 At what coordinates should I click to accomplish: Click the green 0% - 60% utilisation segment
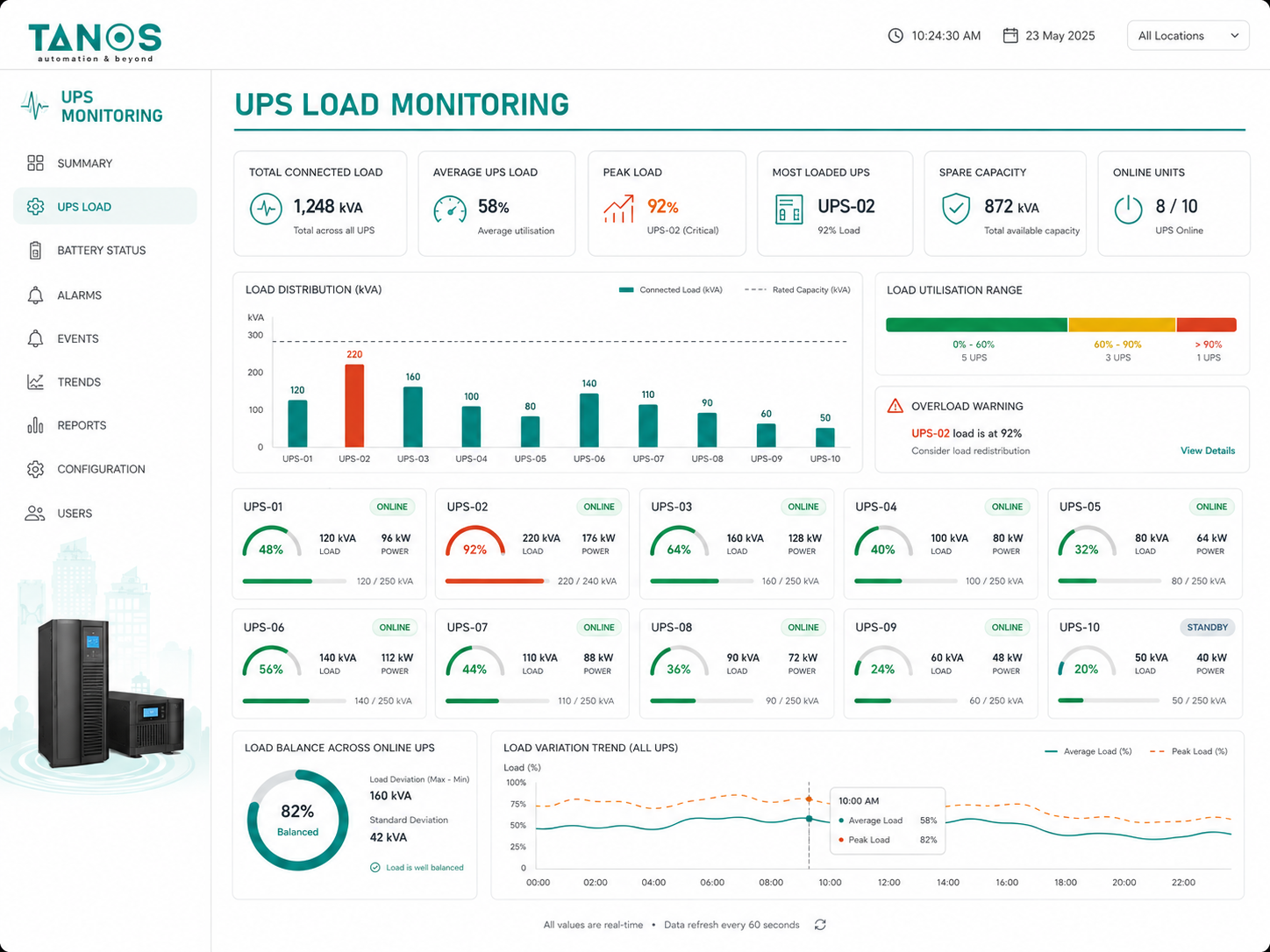pyautogui.click(x=976, y=325)
